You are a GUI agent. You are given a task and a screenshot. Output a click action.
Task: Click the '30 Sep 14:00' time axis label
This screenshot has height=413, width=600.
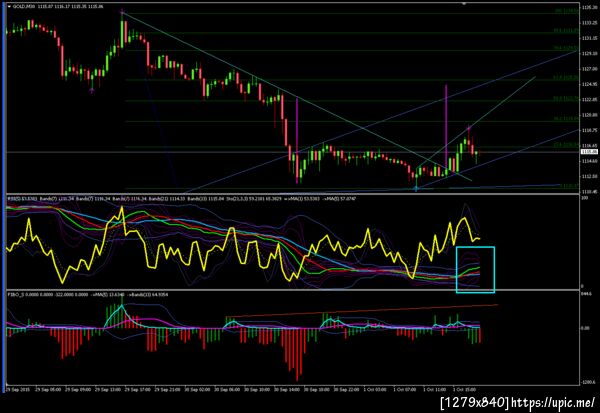tap(287, 390)
